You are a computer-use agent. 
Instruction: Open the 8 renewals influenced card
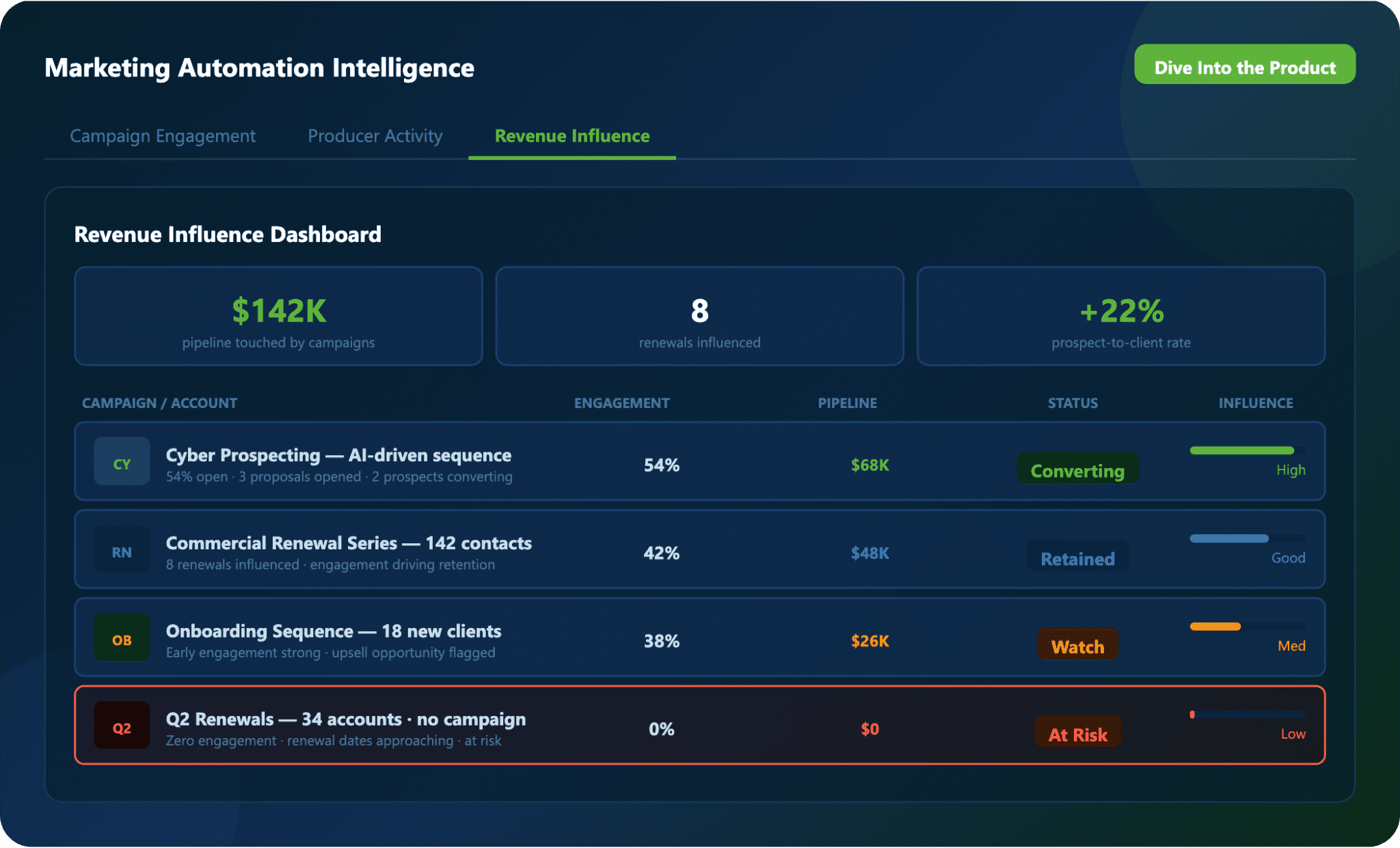pyautogui.click(x=699, y=316)
